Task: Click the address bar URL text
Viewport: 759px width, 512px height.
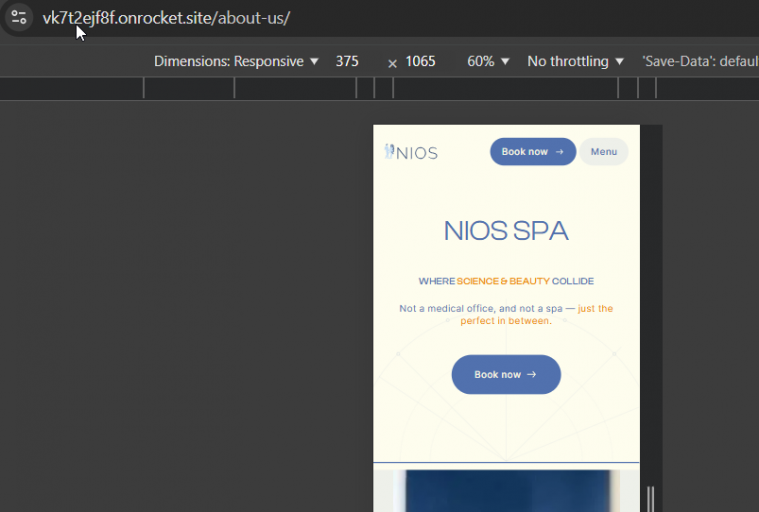Action: tap(166, 18)
